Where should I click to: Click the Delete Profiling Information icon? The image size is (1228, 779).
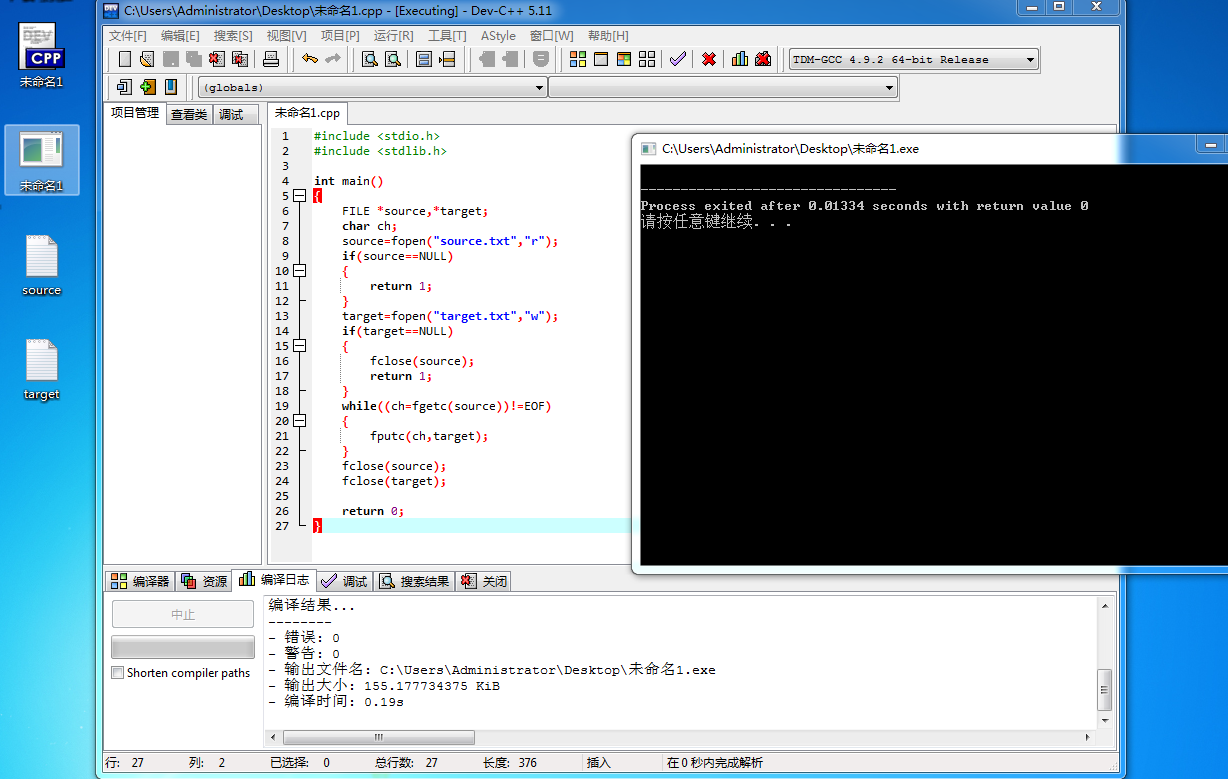point(763,59)
